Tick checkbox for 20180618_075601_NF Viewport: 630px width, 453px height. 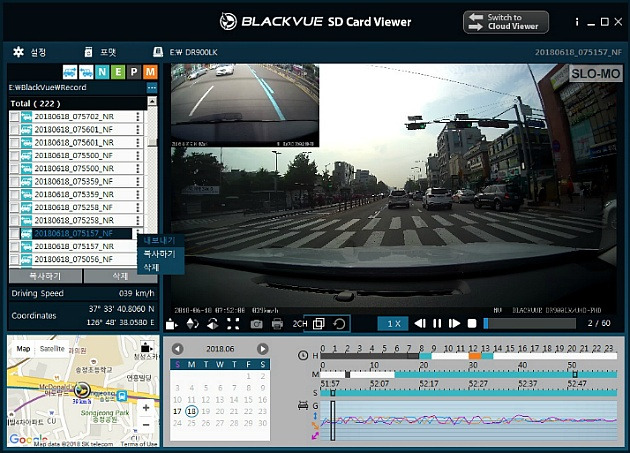[x=15, y=130]
